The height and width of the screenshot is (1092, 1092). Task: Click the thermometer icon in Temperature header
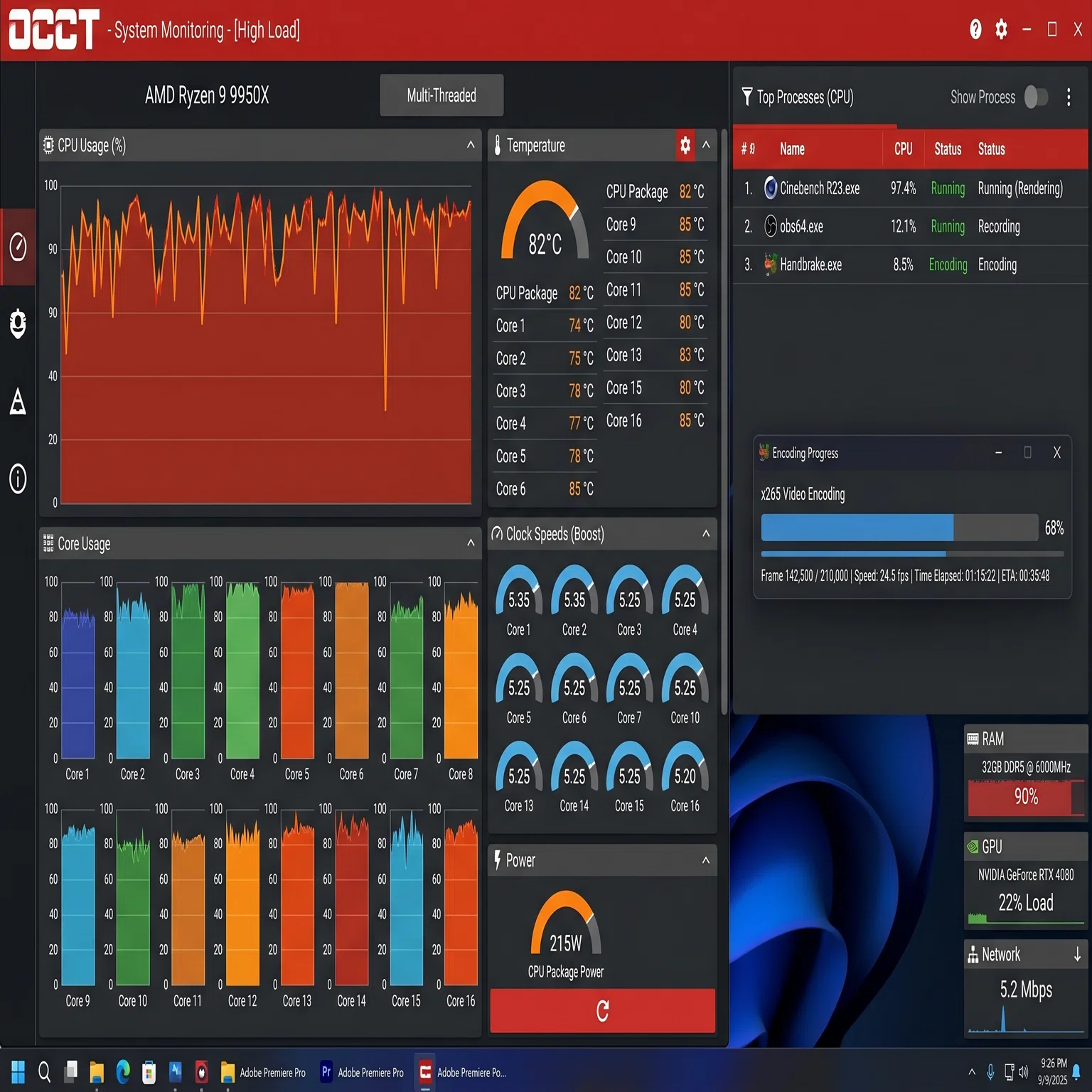tap(498, 145)
